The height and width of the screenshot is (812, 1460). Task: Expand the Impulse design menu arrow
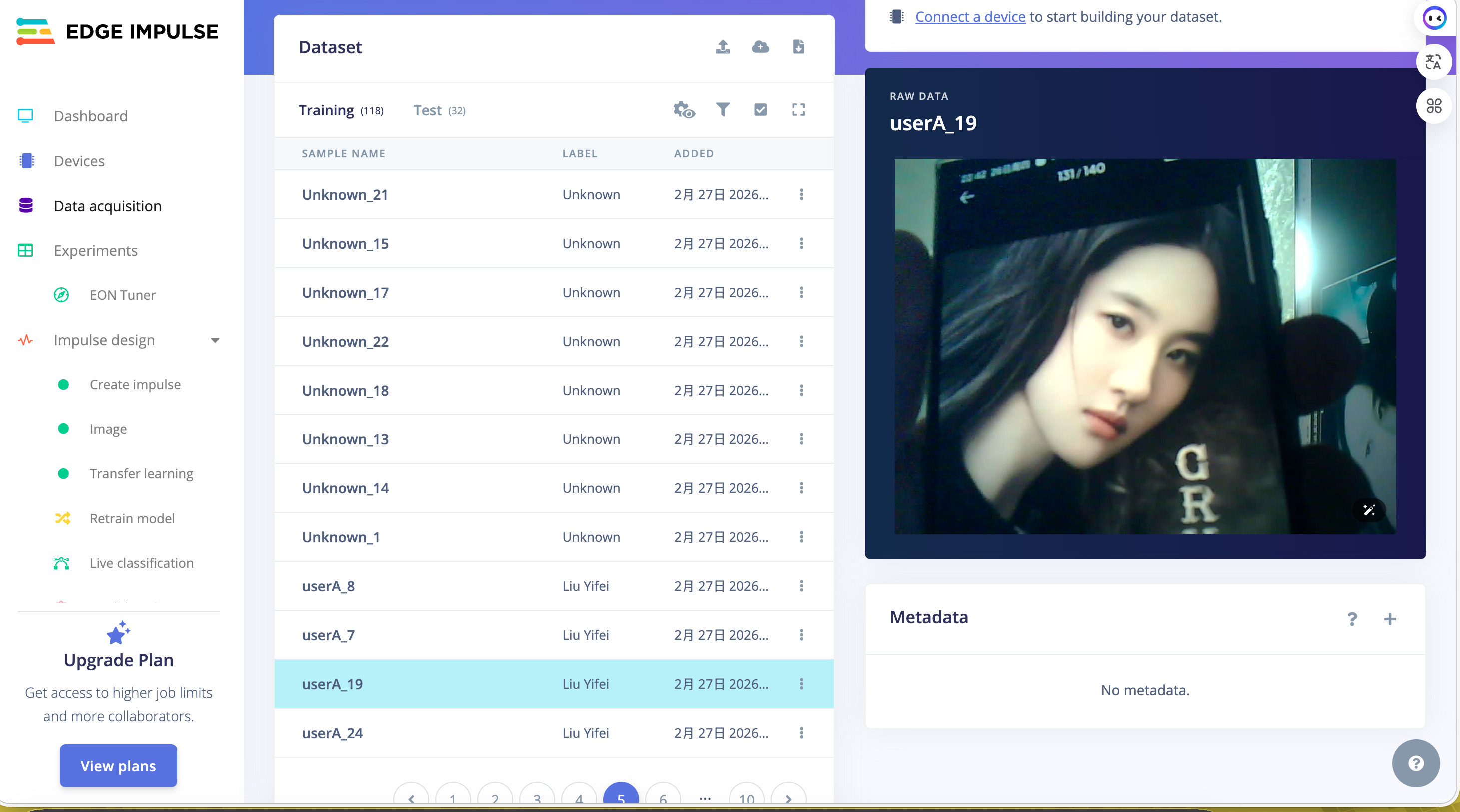pos(215,340)
